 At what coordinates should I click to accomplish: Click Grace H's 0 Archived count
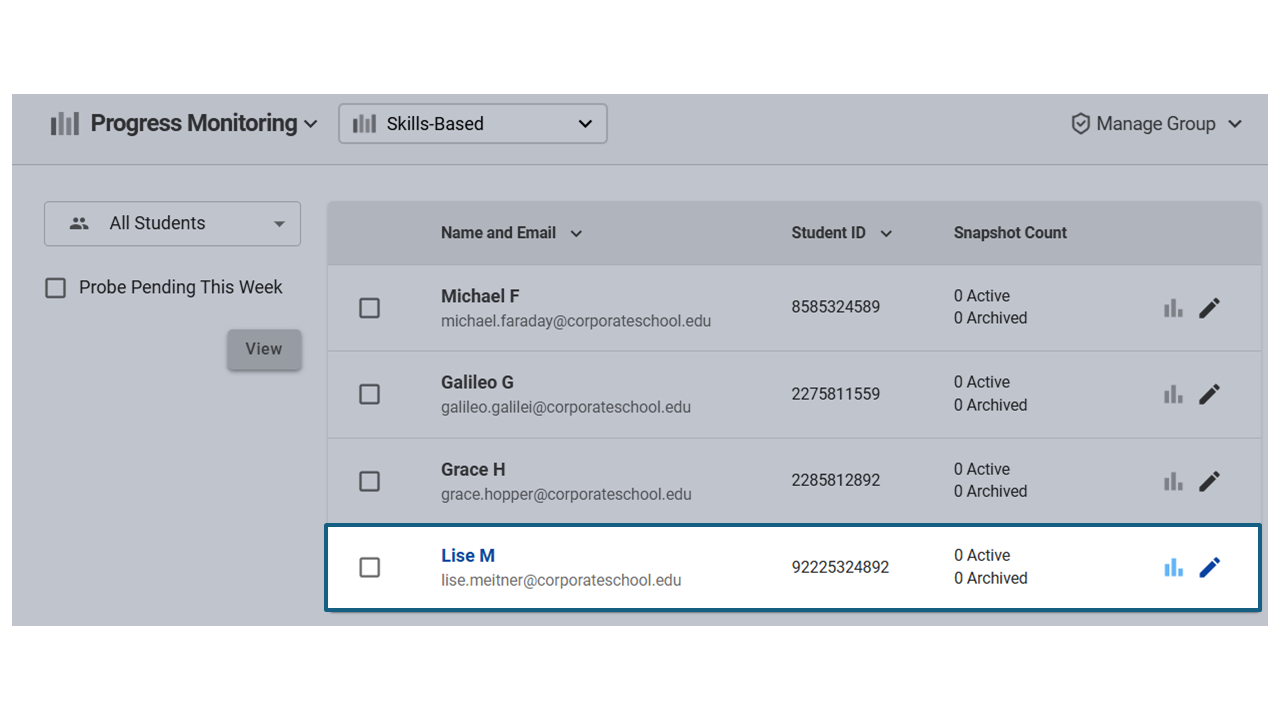pyautogui.click(x=990, y=491)
